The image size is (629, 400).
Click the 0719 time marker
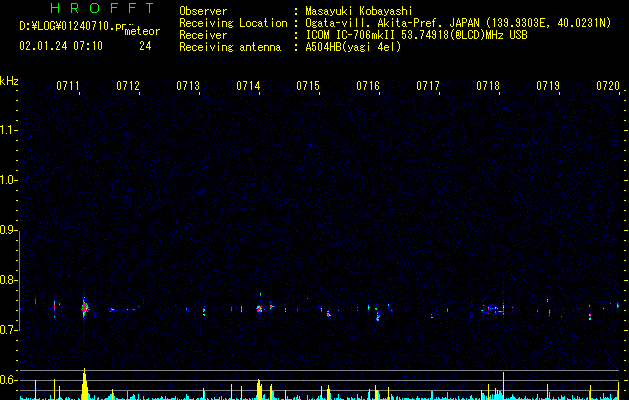[x=548, y=86]
